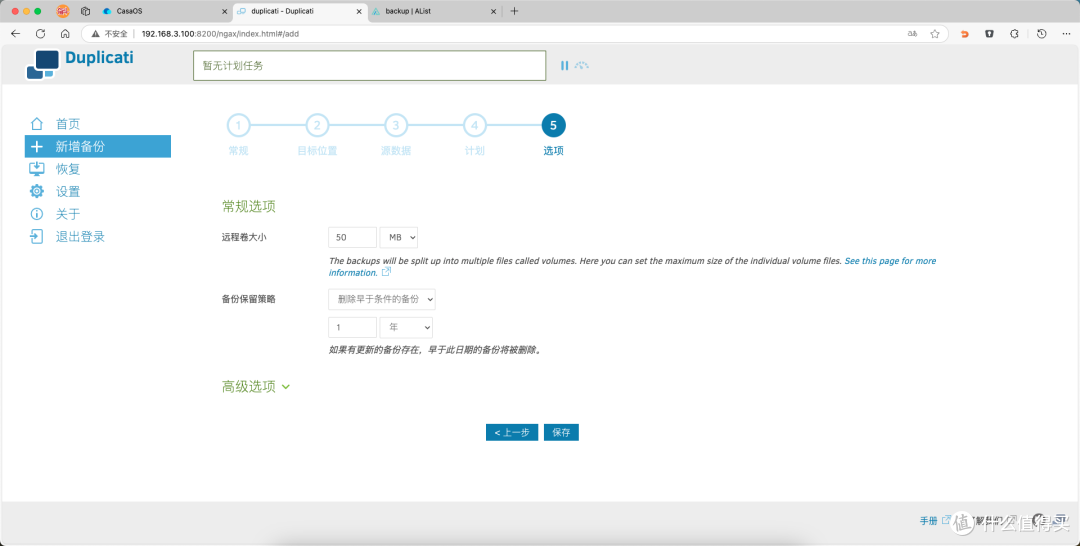Click the orange arrow extension icon
This screenshot has width=1080, height=546.
click(964, 34)
